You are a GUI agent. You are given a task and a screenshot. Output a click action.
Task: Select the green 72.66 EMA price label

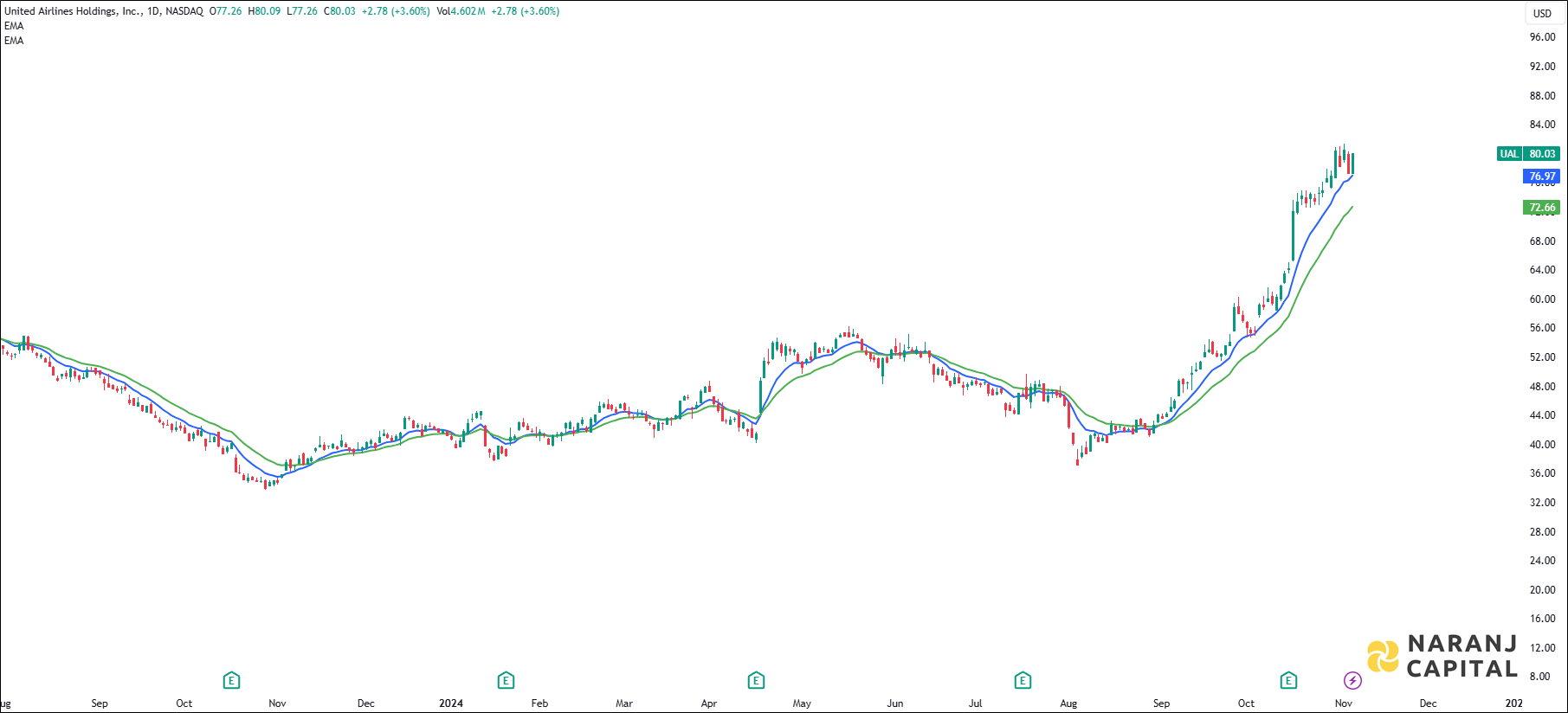tap(1541, 207)
